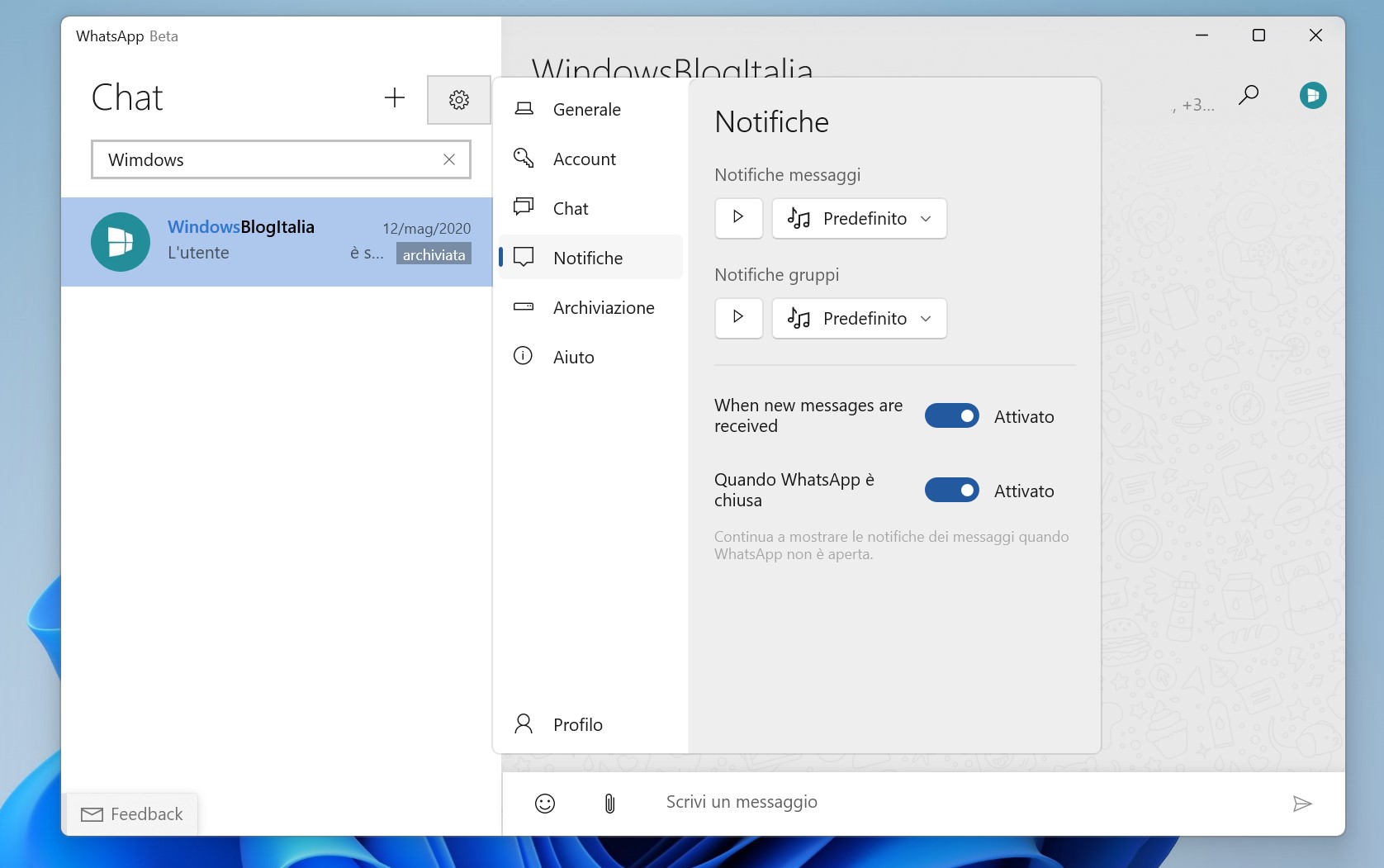The height and width of the screenshot is (868, 1384).
Task: Start a new chat with plus icon
Action: coord(395,98)
